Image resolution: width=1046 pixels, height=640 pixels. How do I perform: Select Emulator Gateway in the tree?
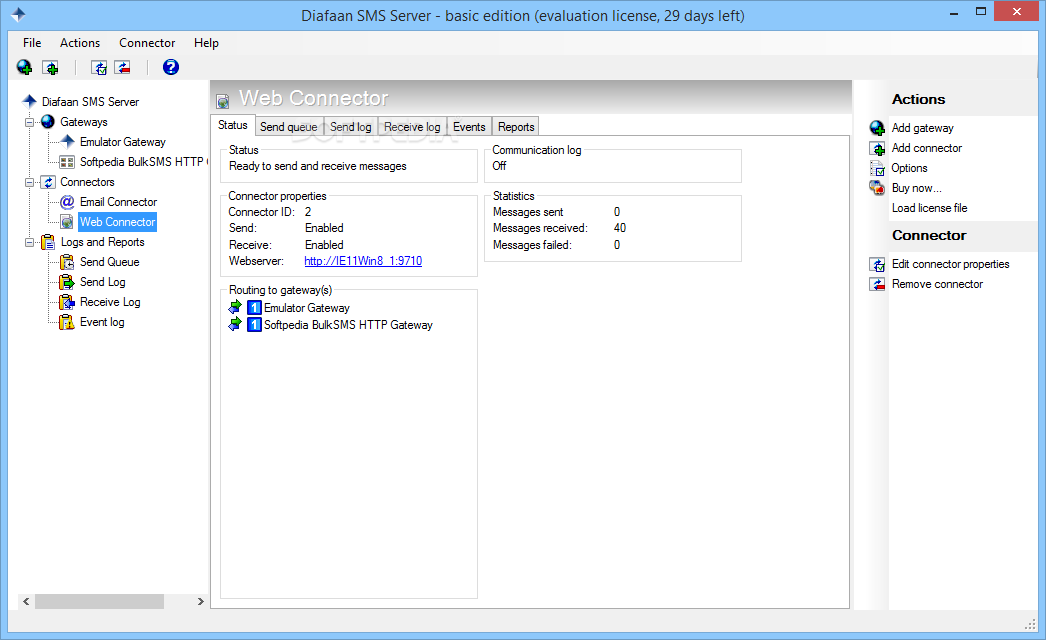click(x=123, y=141)
